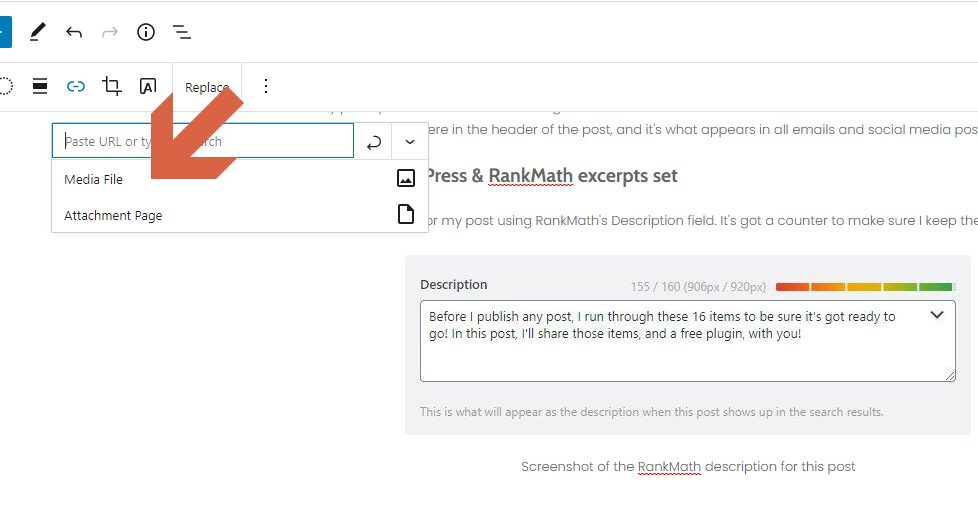
Task: Undo the last change
Action: 74,32
